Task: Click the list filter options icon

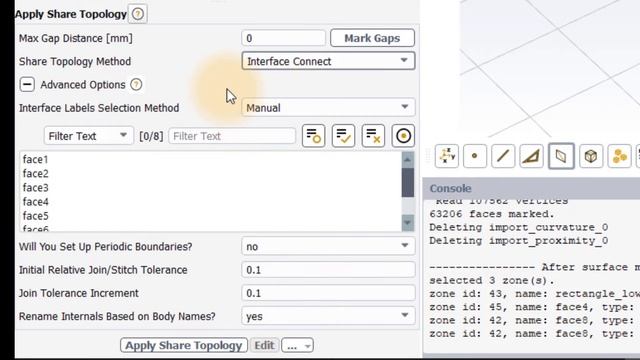Action: pyautogui.click(x=313, y=136)
